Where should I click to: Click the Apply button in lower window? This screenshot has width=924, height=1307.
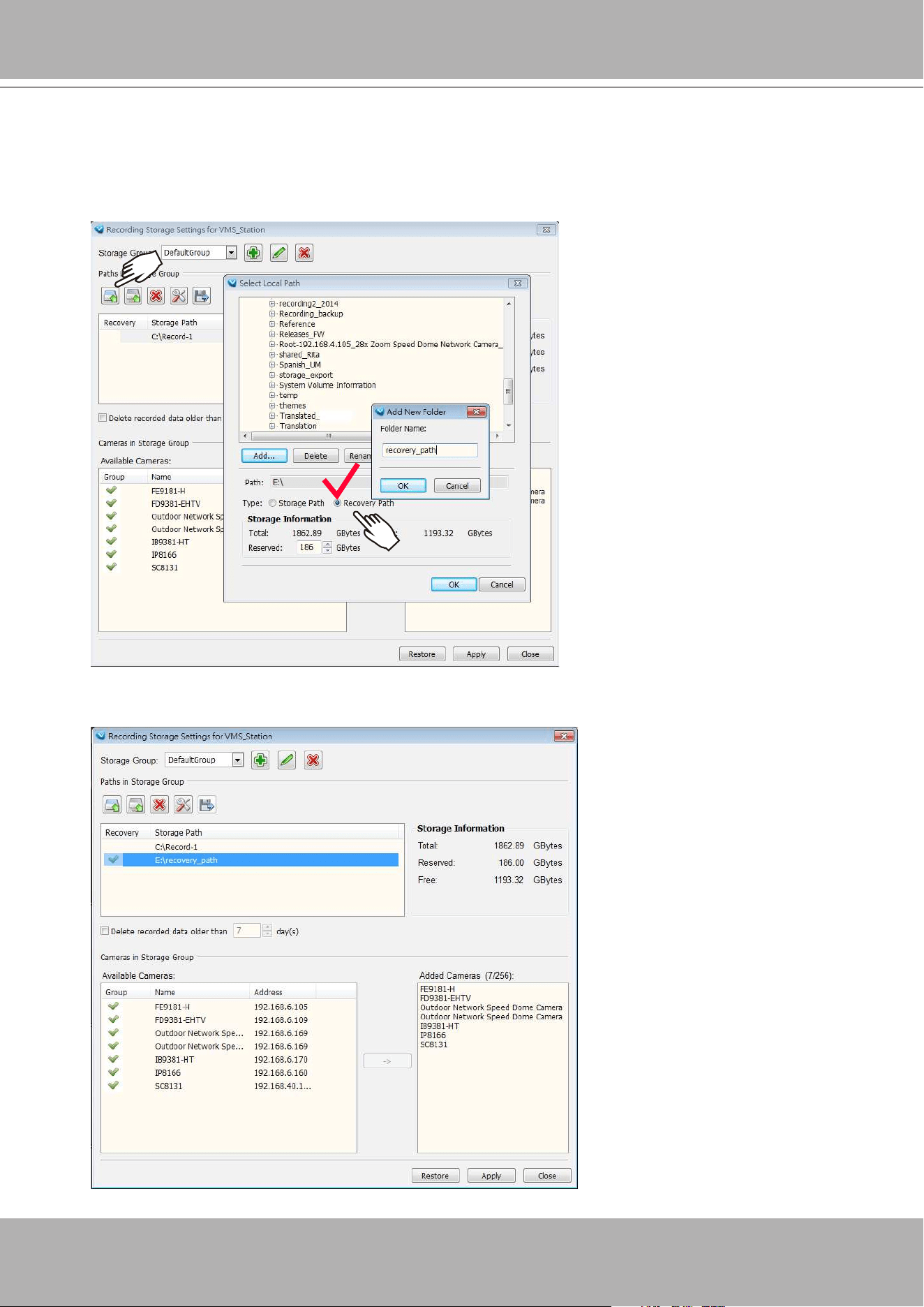tap(491, 1176)
